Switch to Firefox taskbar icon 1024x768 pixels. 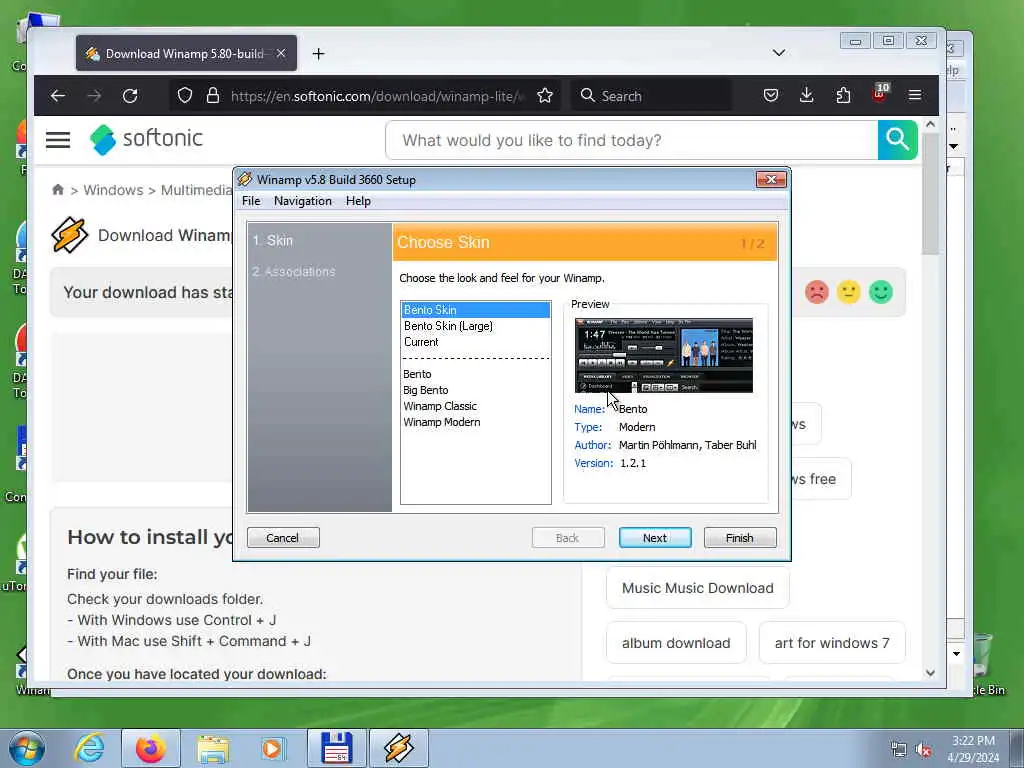151,748
